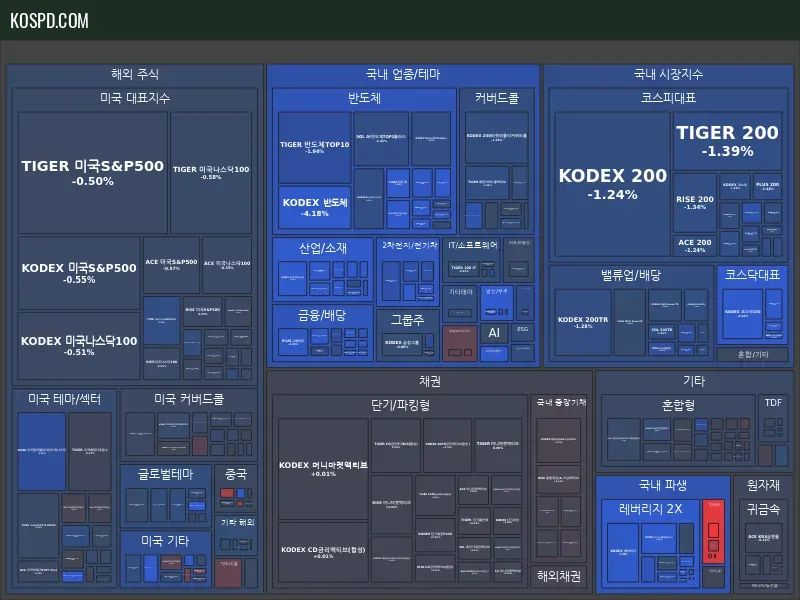Open the KODEX 머니마켓액티브 +0.01% tile
800x600 pixels.
click(x=323, y=469)
